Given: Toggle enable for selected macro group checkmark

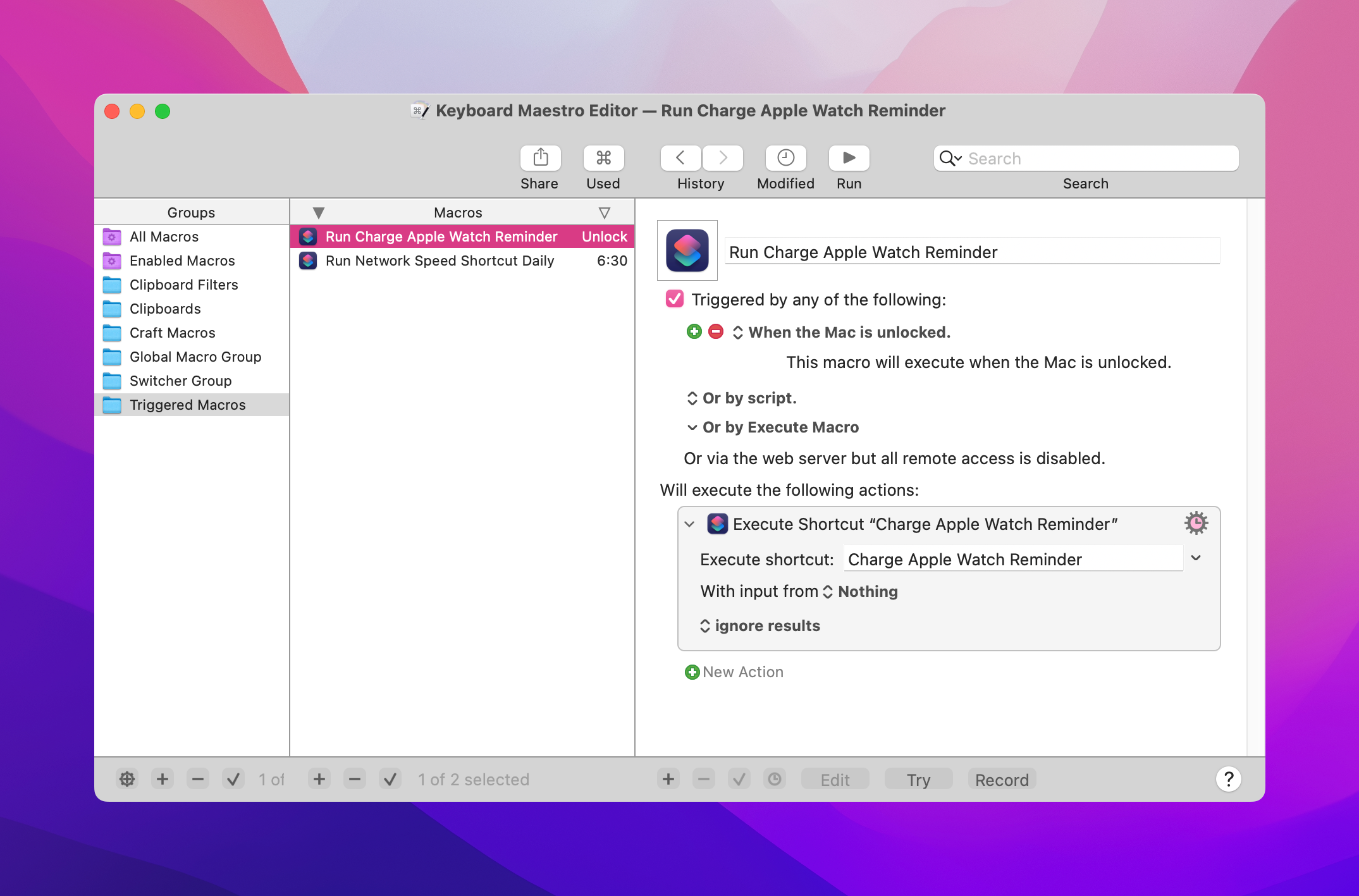Looking at the screenshot, I should point(233,779).
